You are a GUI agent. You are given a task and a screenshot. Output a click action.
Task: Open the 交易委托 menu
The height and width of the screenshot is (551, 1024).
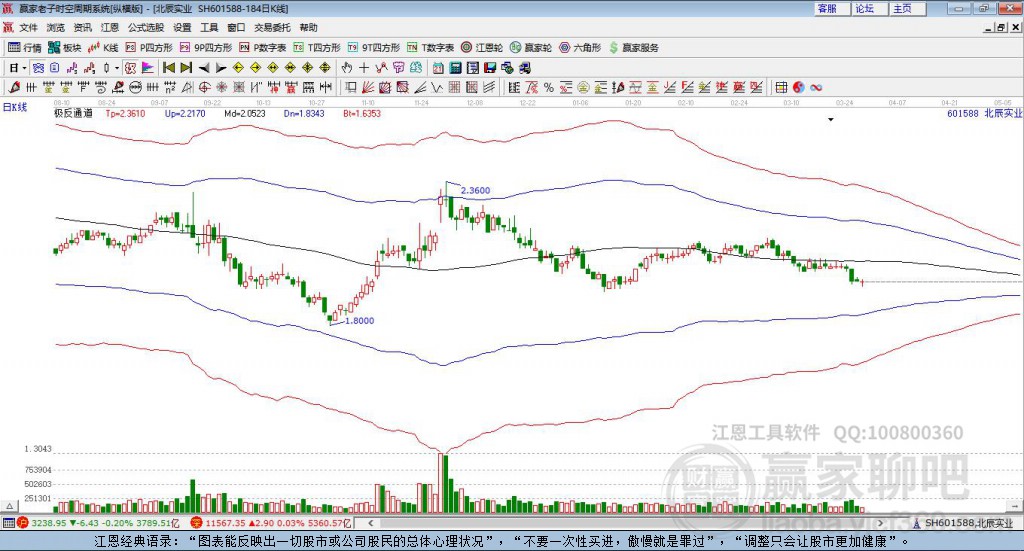pyautogui.click(x=272, y=27)
